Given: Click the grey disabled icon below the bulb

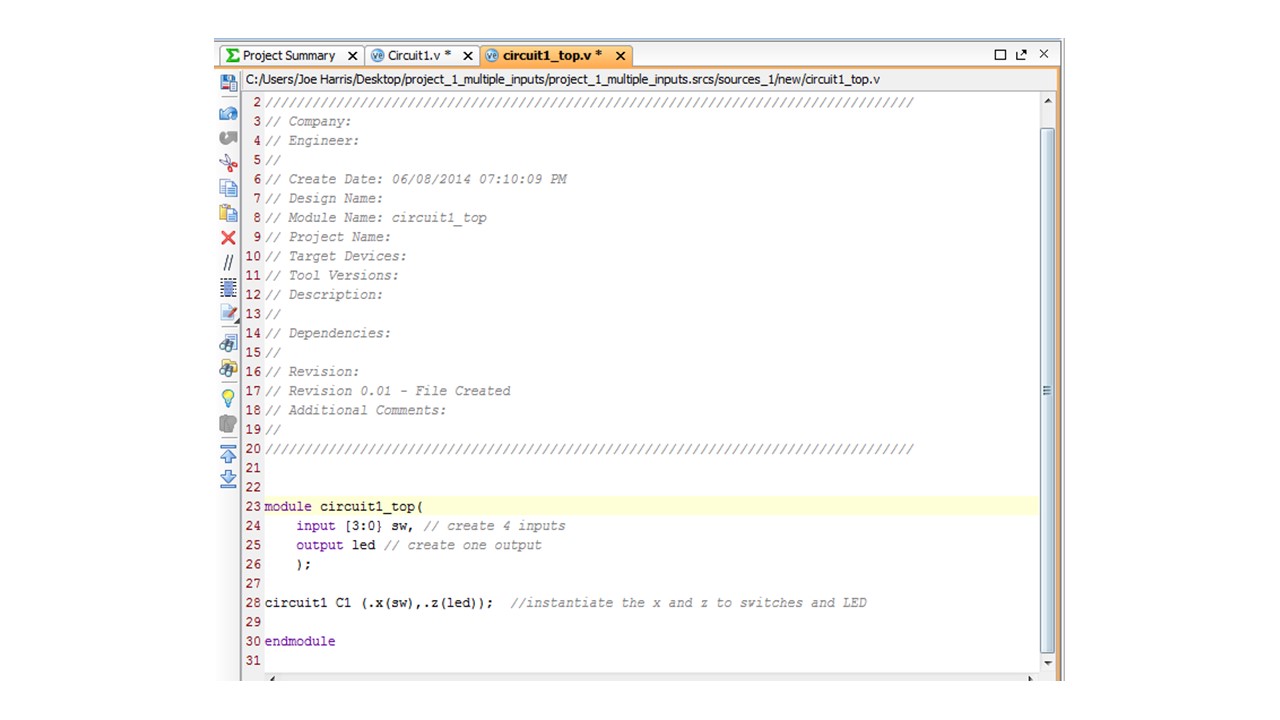Looking at the screenshot, I should tap(228, 423).
